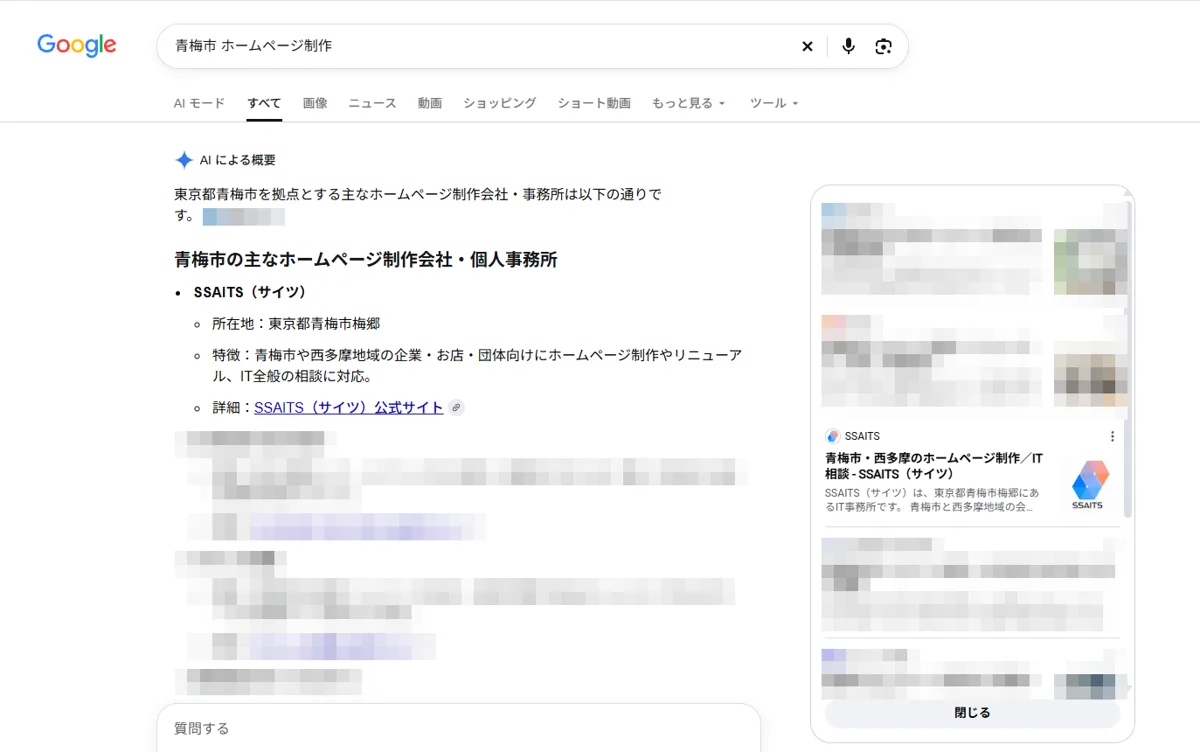Screen dimensions: 1200x752
Task: Open the three-dot menu on SSAITS card
Action: point(1112,436)
